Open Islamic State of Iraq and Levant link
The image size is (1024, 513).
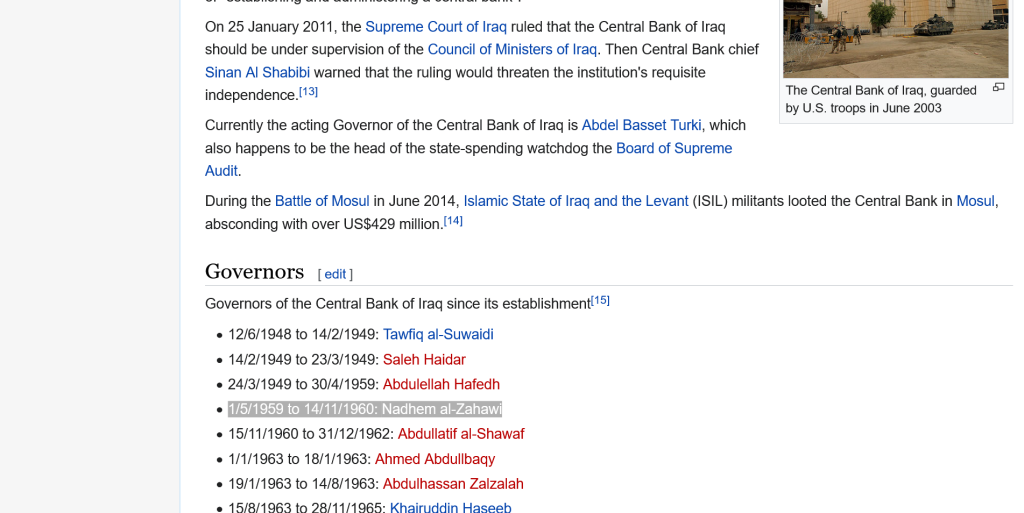coord(576,201)
